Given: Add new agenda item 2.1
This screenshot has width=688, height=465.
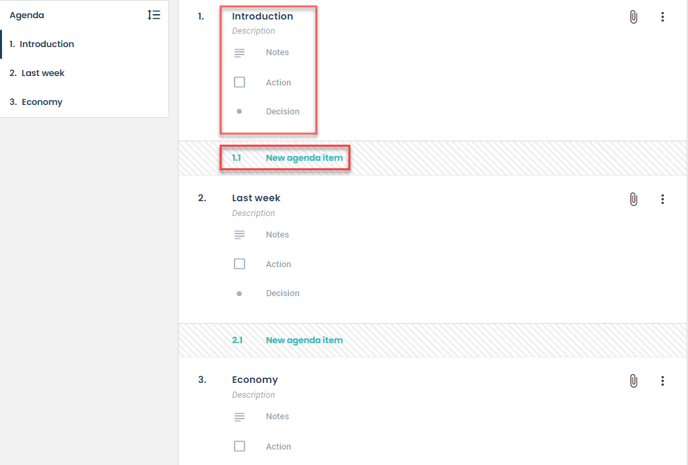Looking at the screenshot, I should click(x=303, y=340).
